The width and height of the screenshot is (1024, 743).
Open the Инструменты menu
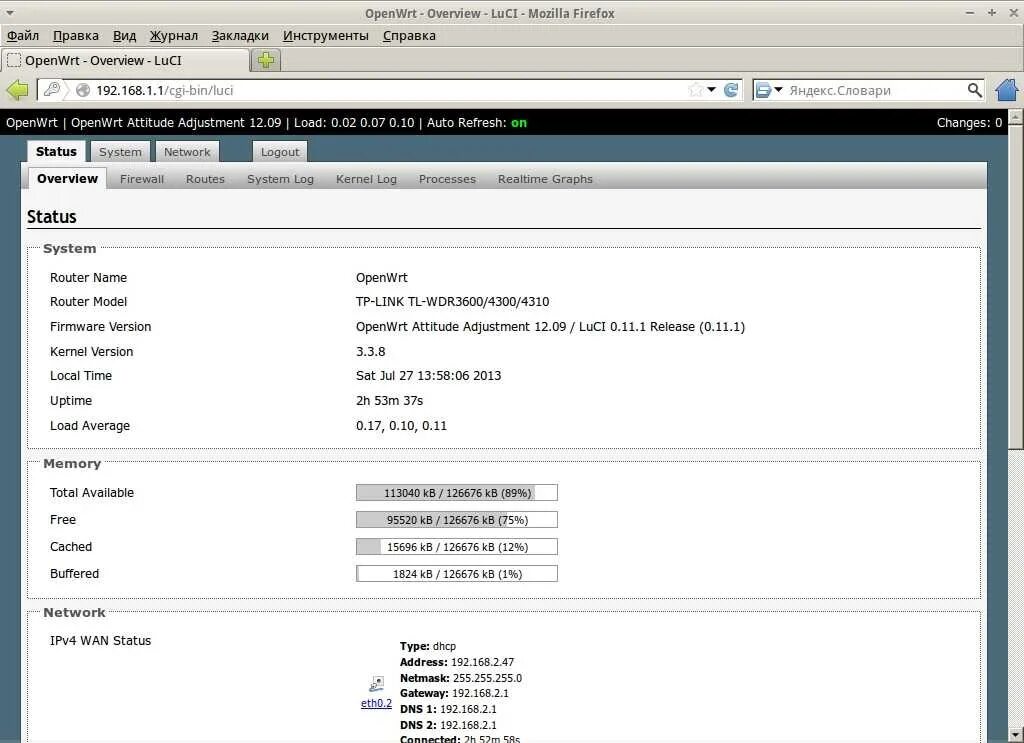tap(325, 36)
